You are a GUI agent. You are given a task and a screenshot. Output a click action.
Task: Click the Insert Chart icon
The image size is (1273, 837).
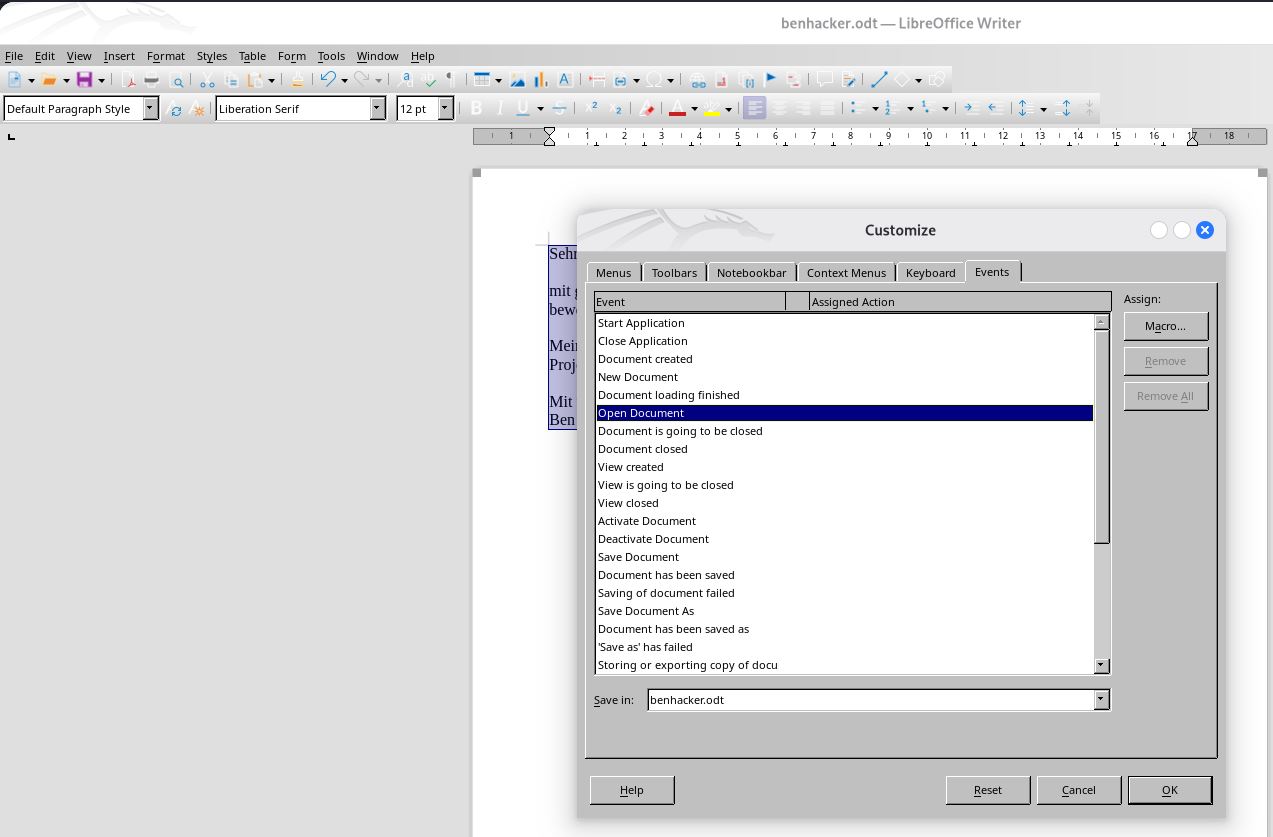pyautogui.click(x=540, y=79)
